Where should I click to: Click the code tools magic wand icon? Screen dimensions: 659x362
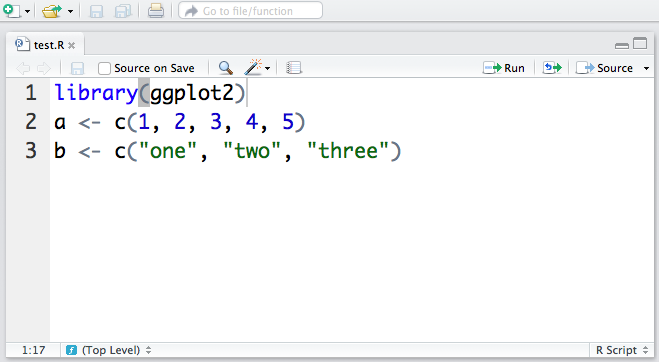pos(253,67)
